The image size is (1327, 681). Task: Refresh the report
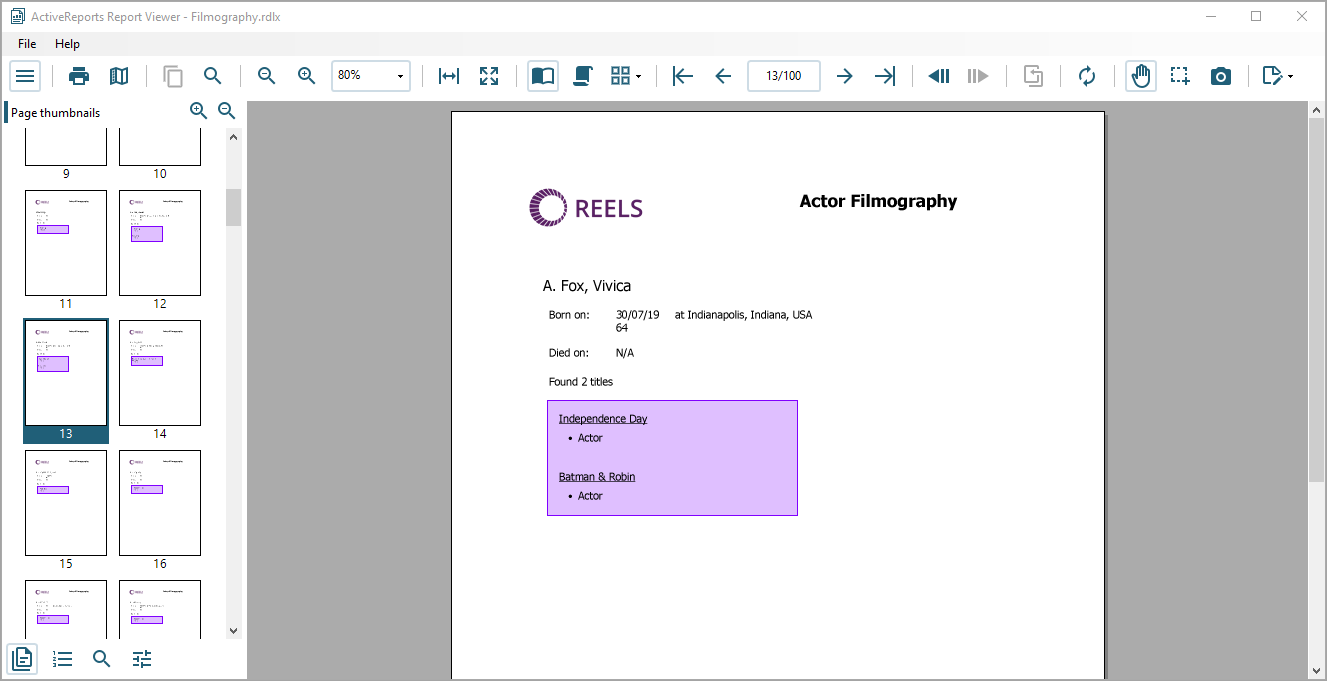pyautogui.click(x=1087, y=76)
